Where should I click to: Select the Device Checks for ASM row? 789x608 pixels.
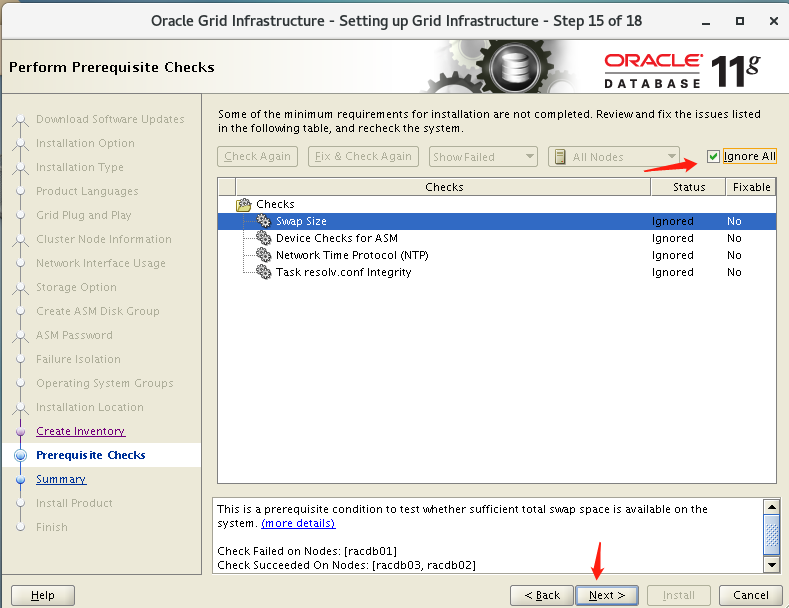(497, 239)
